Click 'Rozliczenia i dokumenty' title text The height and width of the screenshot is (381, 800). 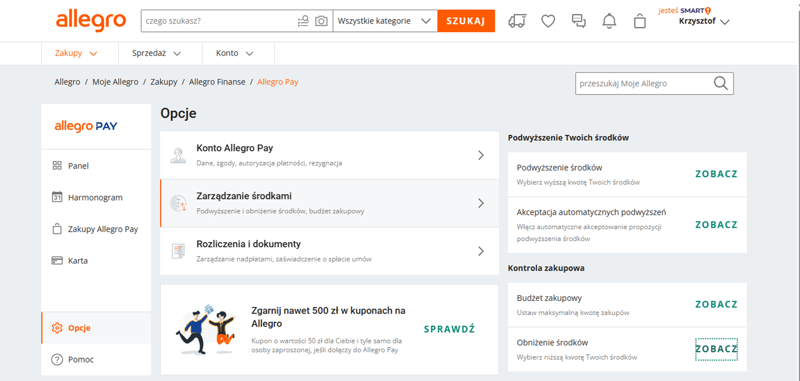click(248, 244)
